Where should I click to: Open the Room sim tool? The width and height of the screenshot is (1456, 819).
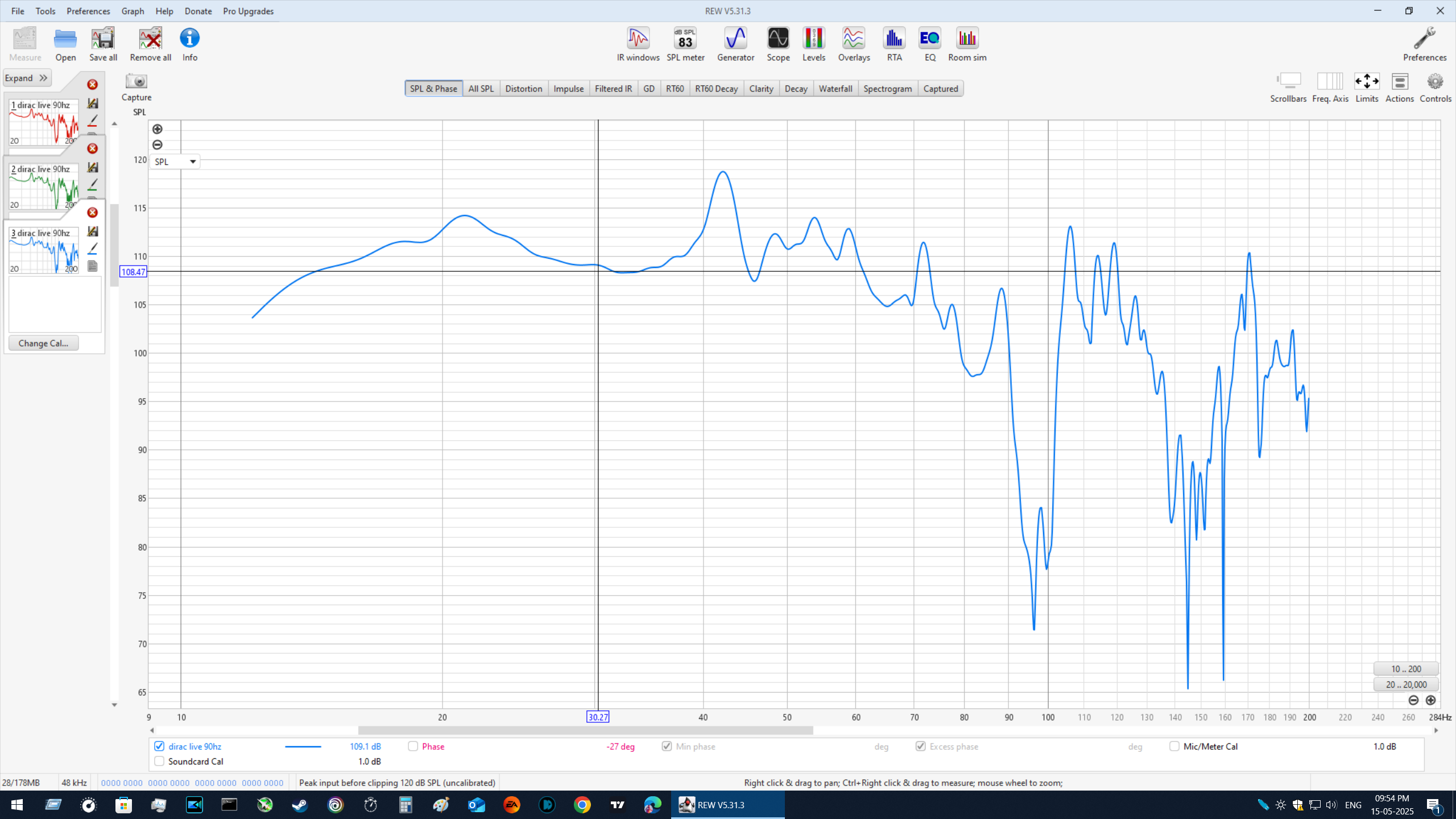967,44
